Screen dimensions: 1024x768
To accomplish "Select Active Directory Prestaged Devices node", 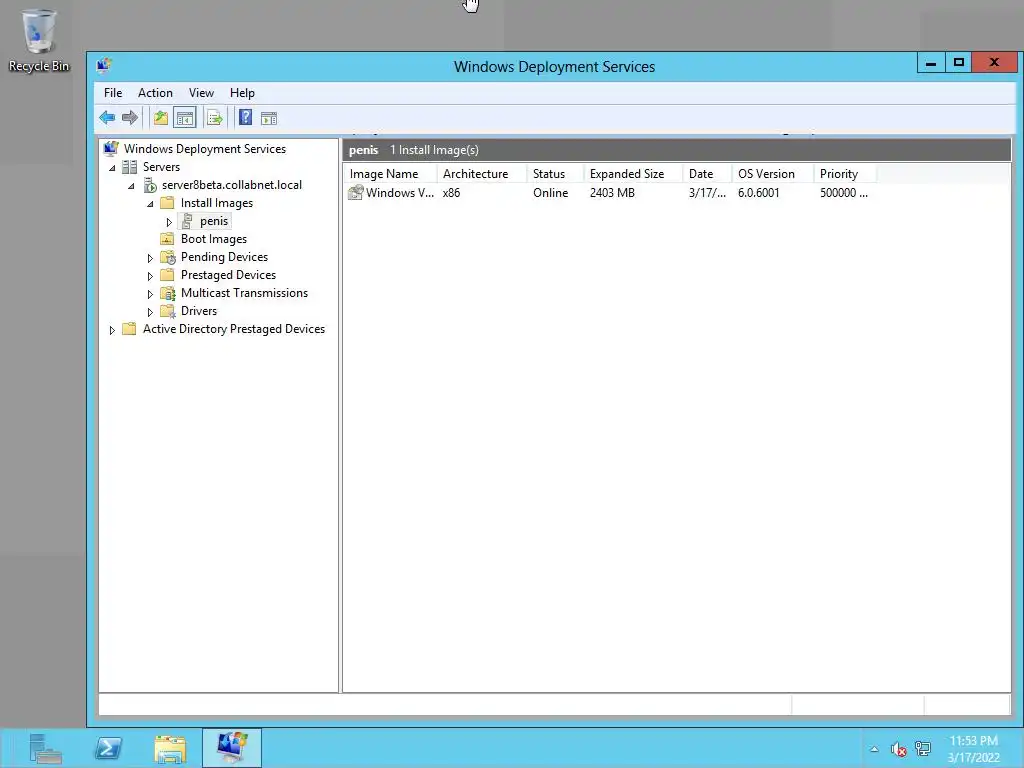I will tap(234, 329).
